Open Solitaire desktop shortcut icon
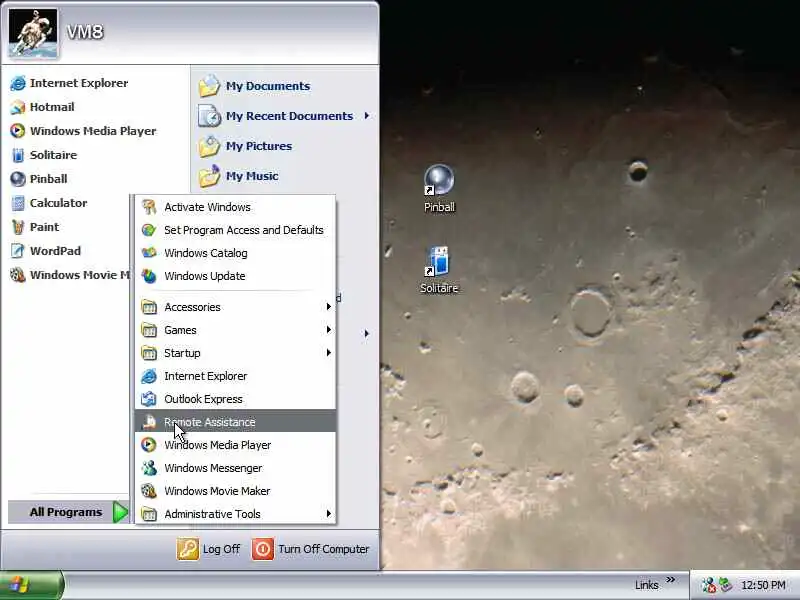Screen dimensions: 800x600 pyautogui.click(x=439, y=262)
